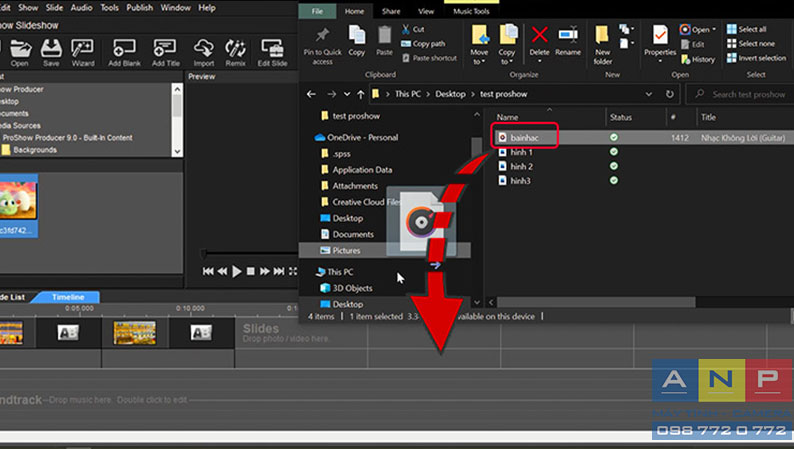Click the Open icon in ProShow toolbar

(x=20, y=53)
